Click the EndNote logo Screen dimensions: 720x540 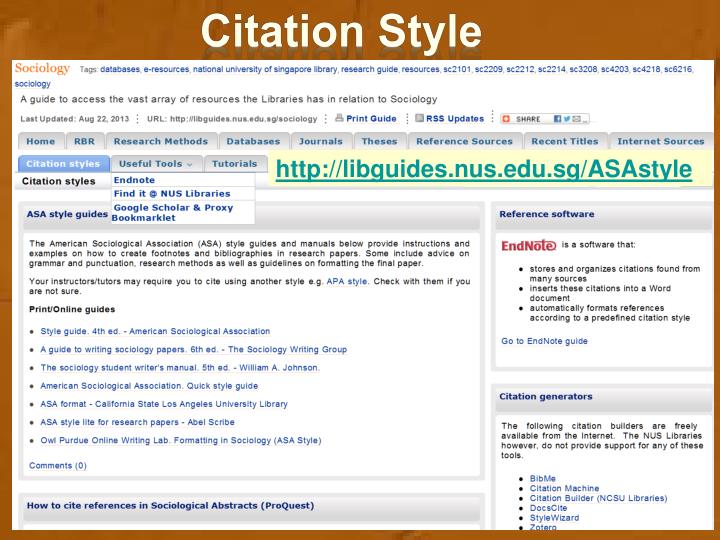tap(529, 246)
